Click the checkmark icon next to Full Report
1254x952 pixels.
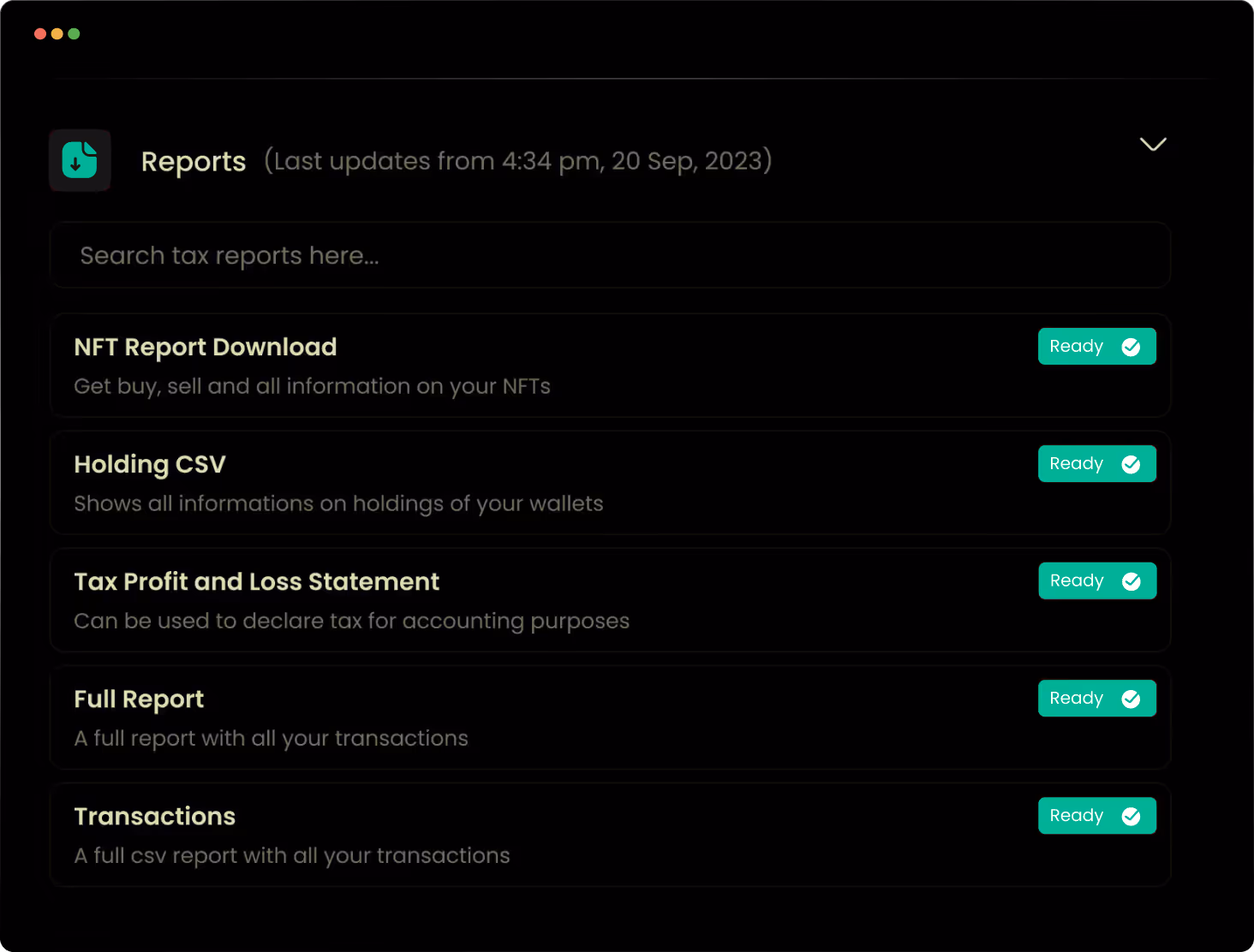[1131, 698]
